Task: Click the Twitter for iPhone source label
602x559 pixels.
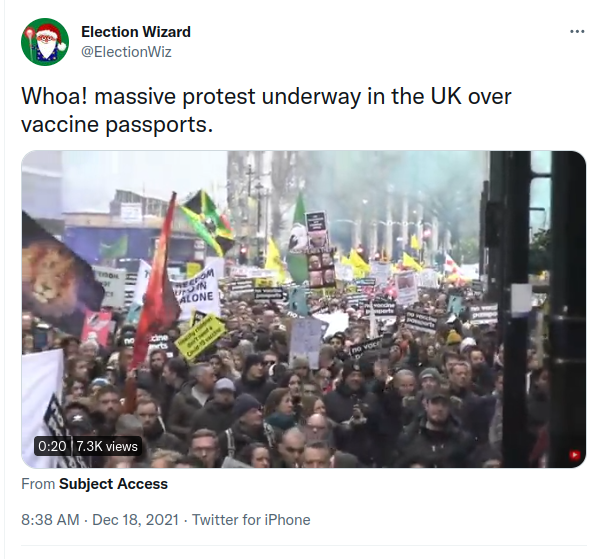Action: pyautogui.click(x=251, y=520)
